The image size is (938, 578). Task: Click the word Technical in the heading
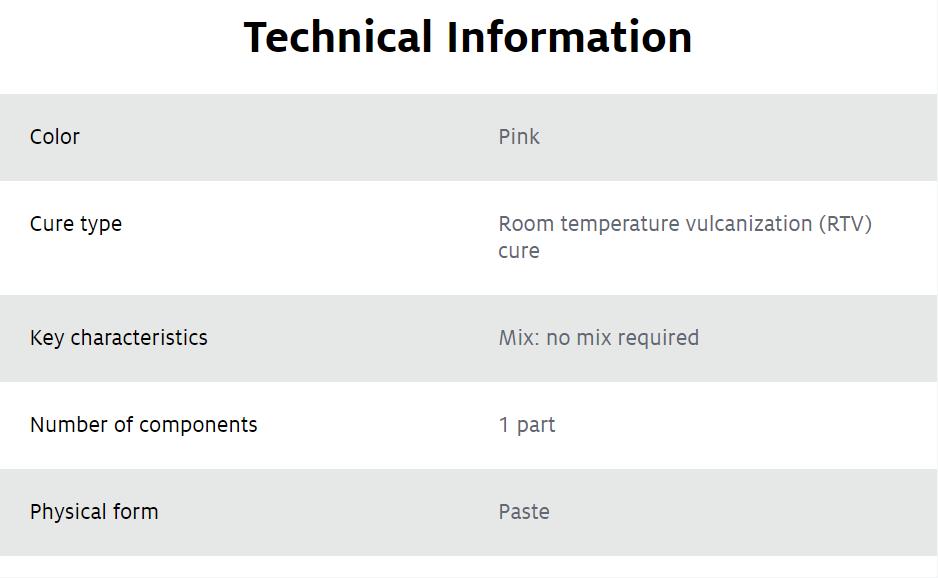point(338,38)
